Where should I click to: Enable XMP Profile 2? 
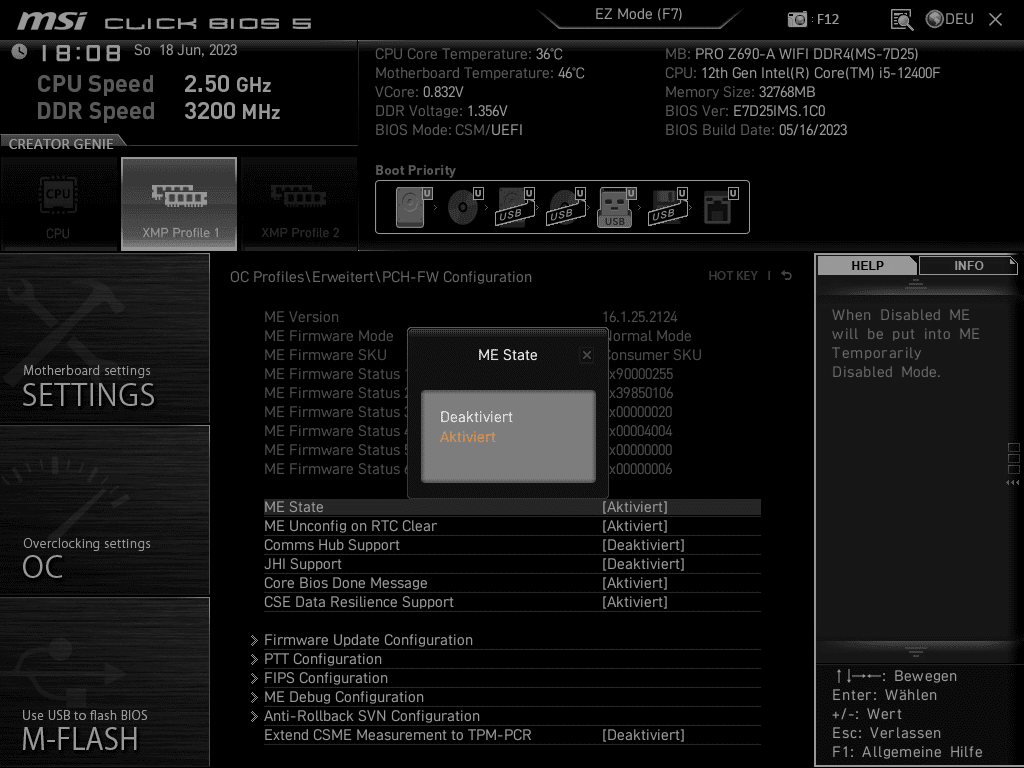click(299, 204)
